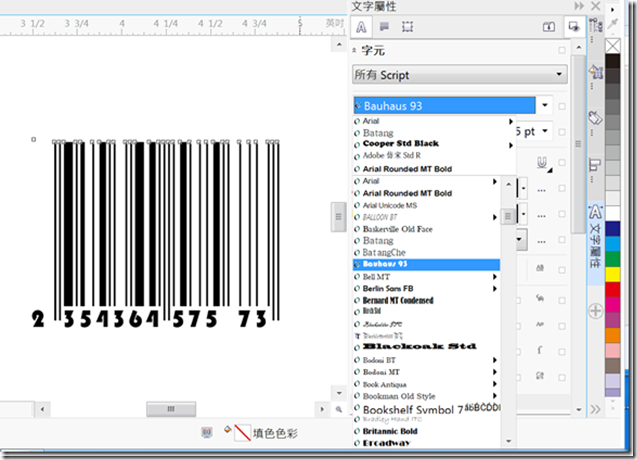This screenshot has height=460, width=637.
Task: Choose Broadway font at list bottom
Action: click(x=426, y=443)
